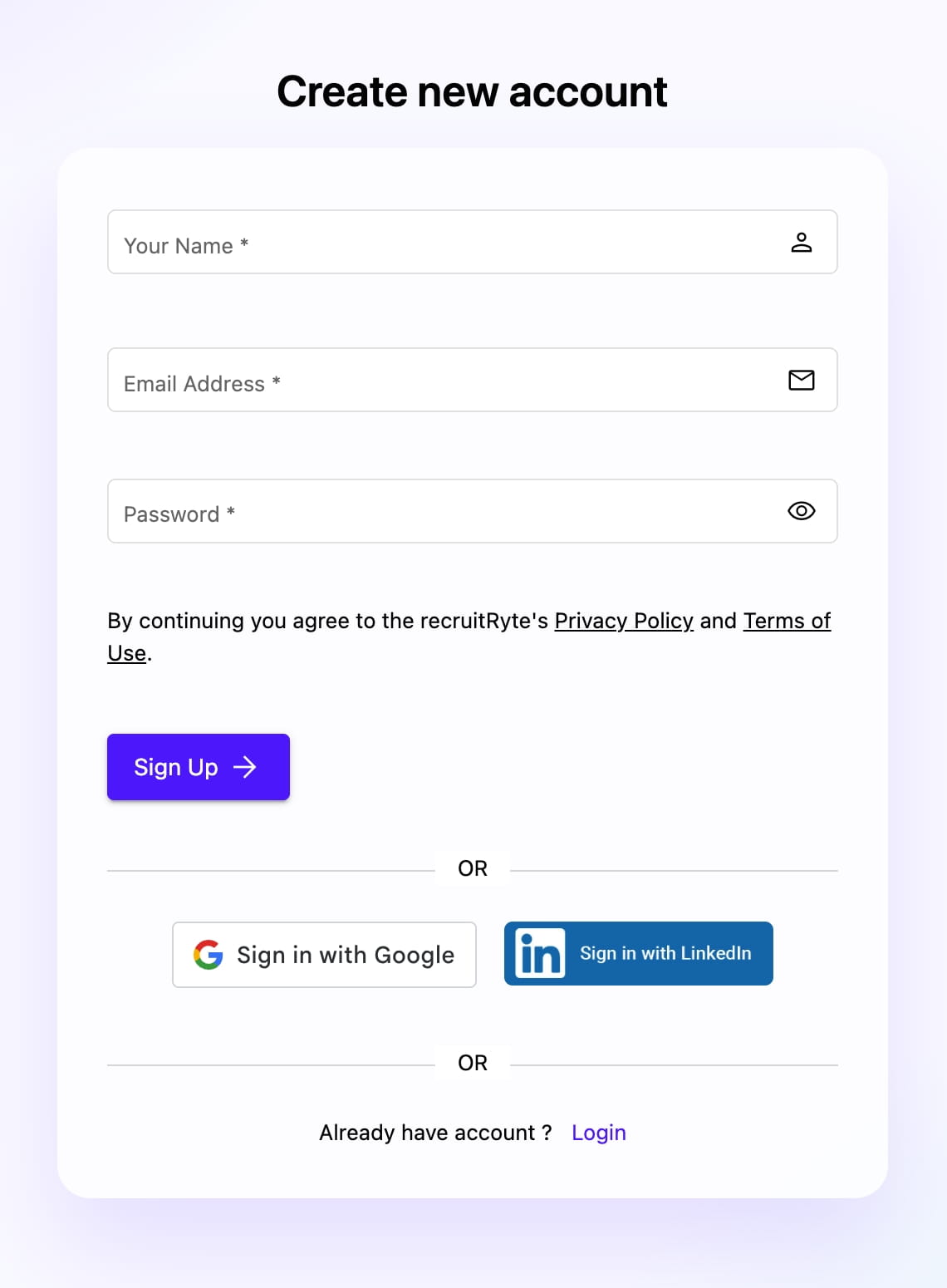Choose Sign in with LinkedIn text
This screenshot has height=1288, width=947.
point(665,953)
